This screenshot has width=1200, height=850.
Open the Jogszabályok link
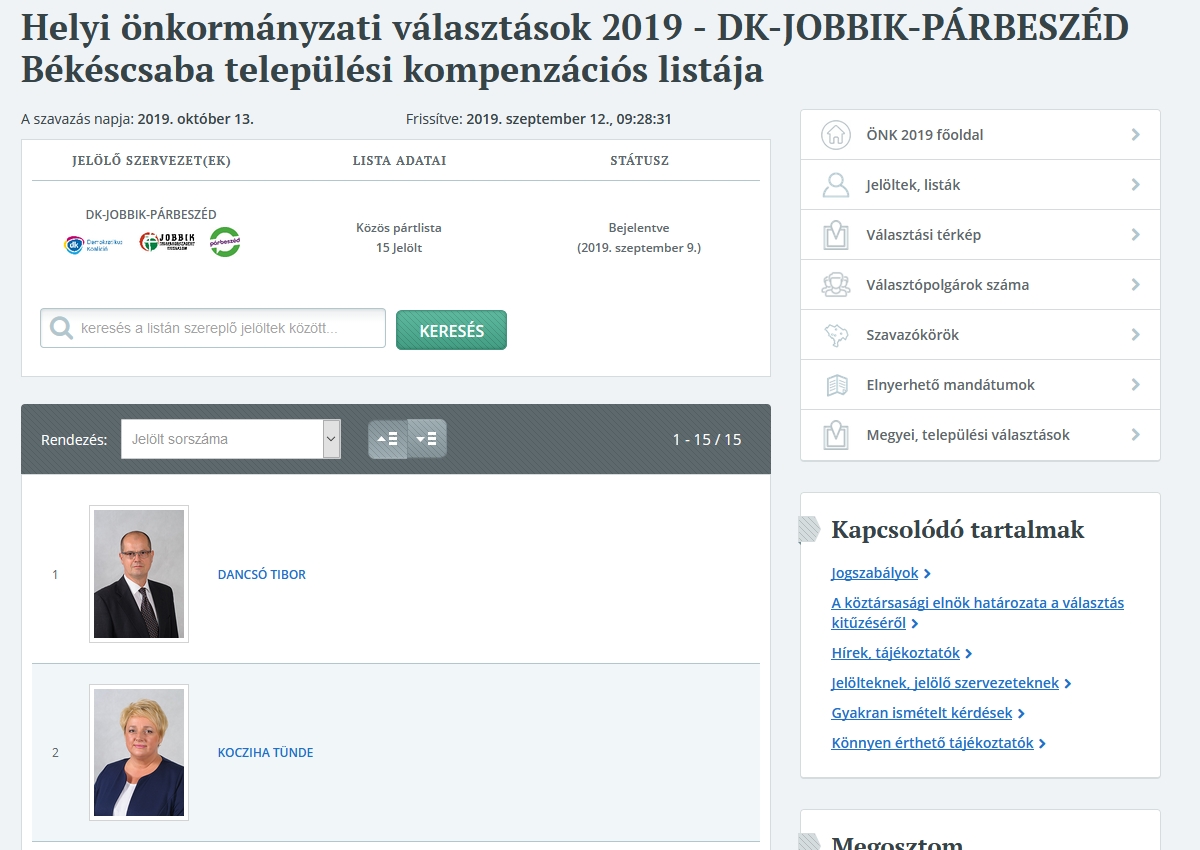click(x=875, y=573)
